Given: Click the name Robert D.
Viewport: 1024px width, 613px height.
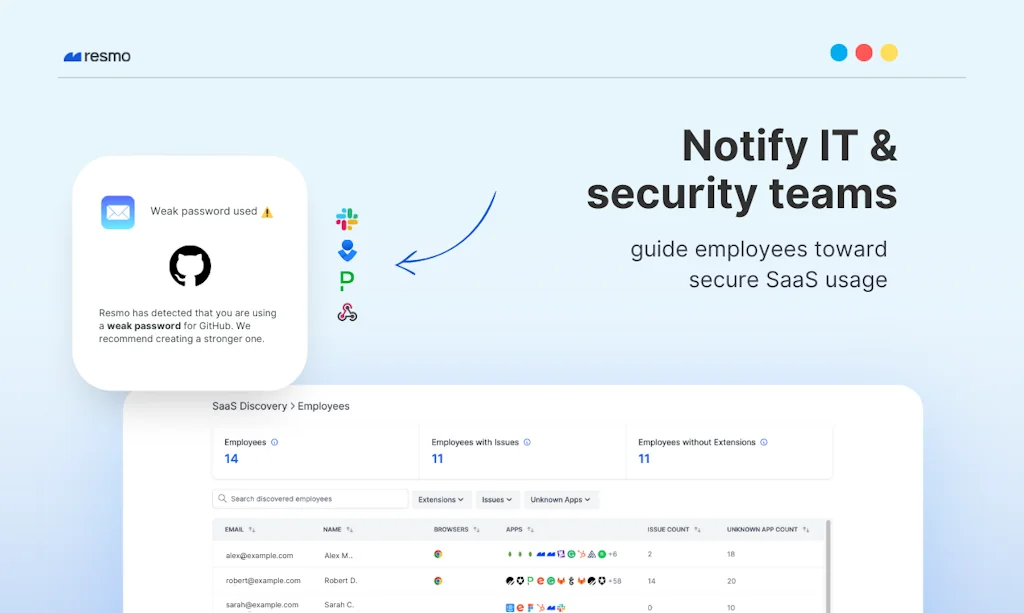Looking at the screenshot, I should tap(341, 580).
